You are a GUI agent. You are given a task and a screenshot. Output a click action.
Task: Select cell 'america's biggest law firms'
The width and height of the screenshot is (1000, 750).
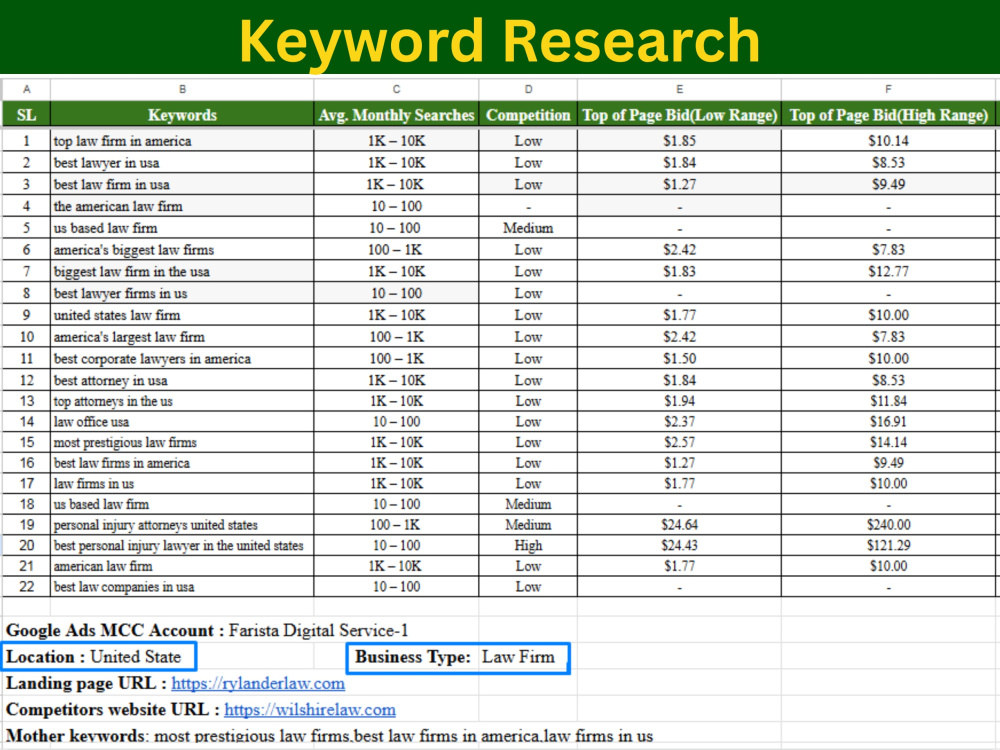pyautogui.click(x=182, y=249)
